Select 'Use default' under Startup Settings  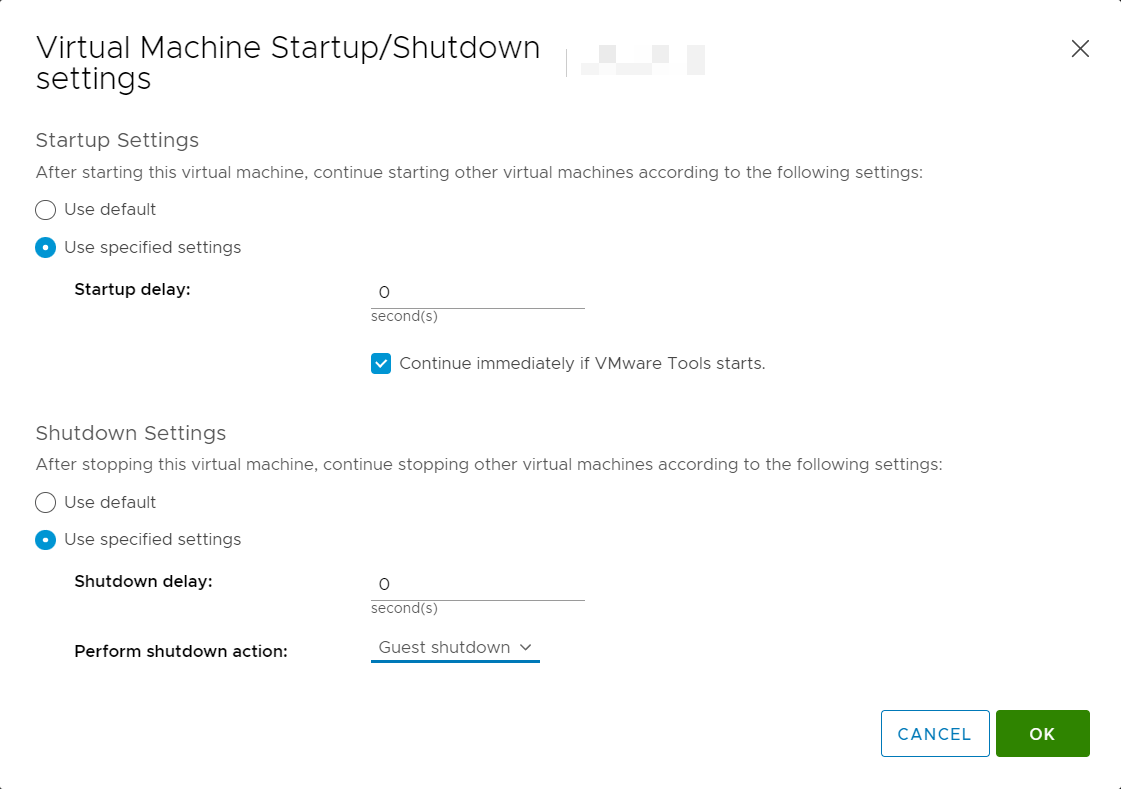pyautogui.click(x=46, y=210)
